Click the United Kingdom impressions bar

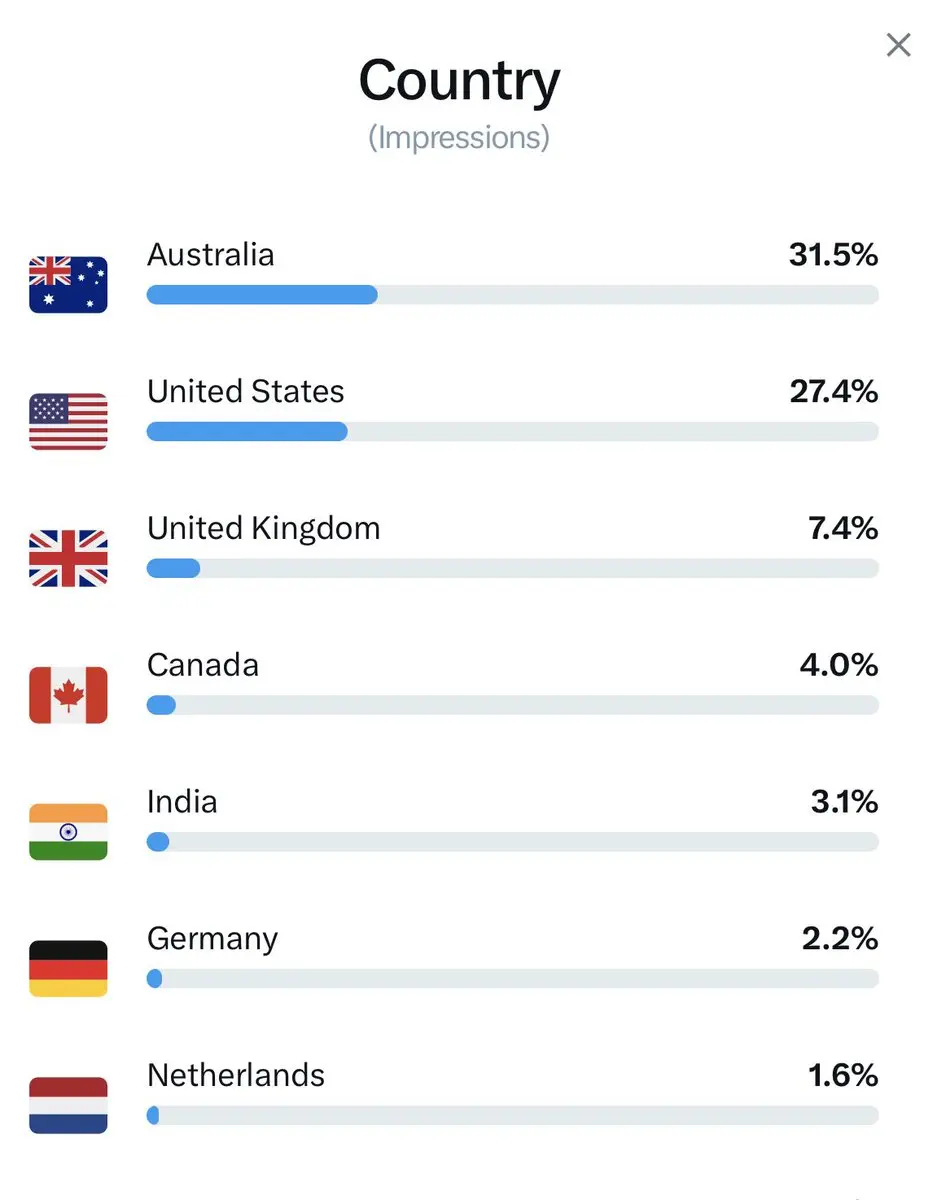click(x=512, y=568)
